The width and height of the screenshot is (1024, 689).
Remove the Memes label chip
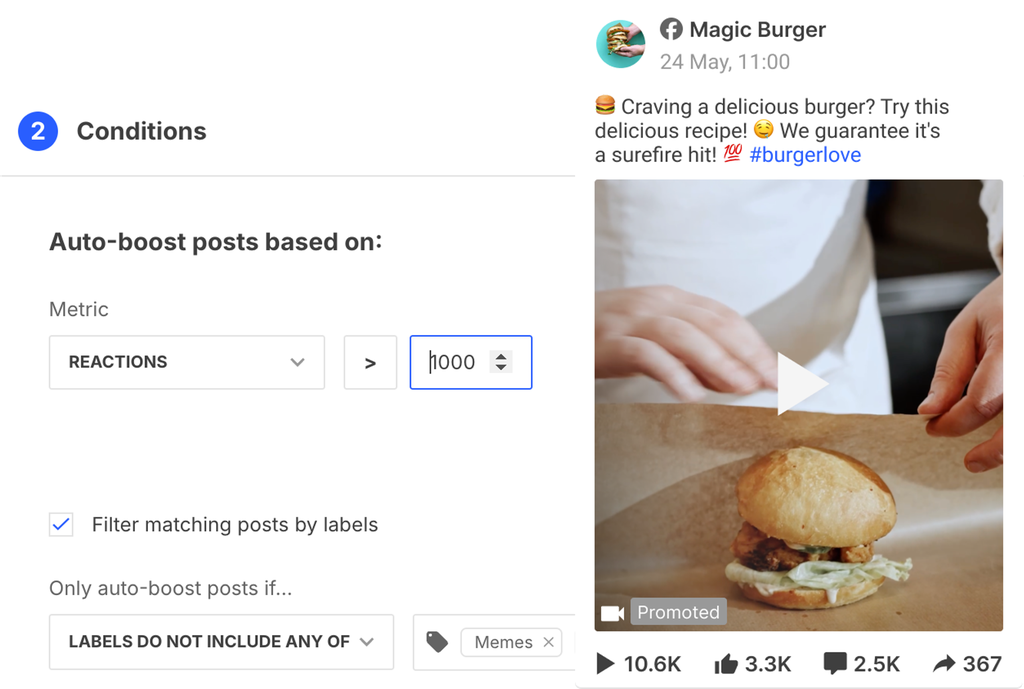(549, 642)
